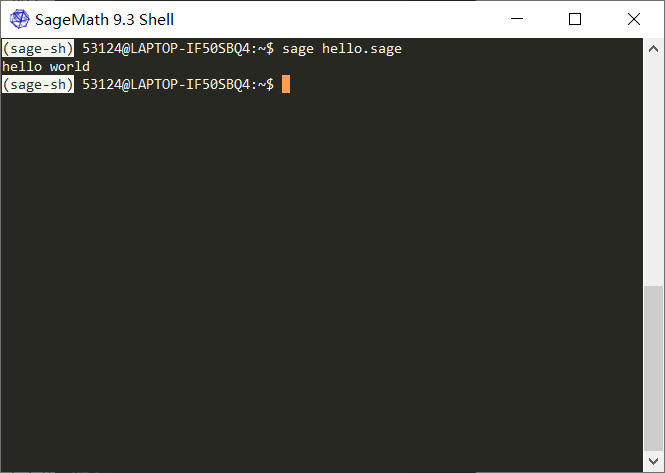The height and width of the screenshot is (473, 665).
Task: Click the (sage-sh) badge on the last prompt
Action: click(x=38, y=84)
